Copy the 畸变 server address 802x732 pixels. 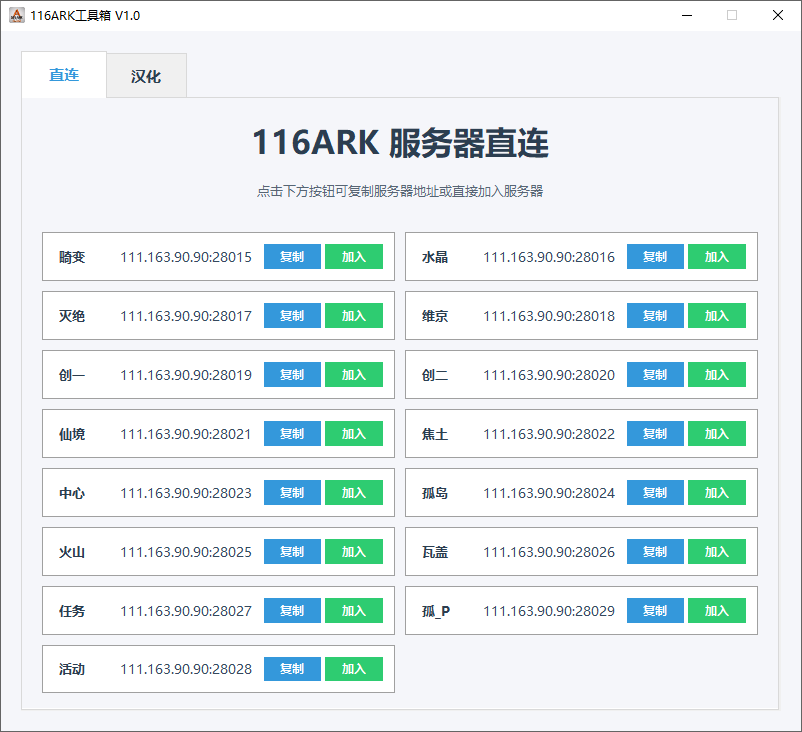point(292,257)
